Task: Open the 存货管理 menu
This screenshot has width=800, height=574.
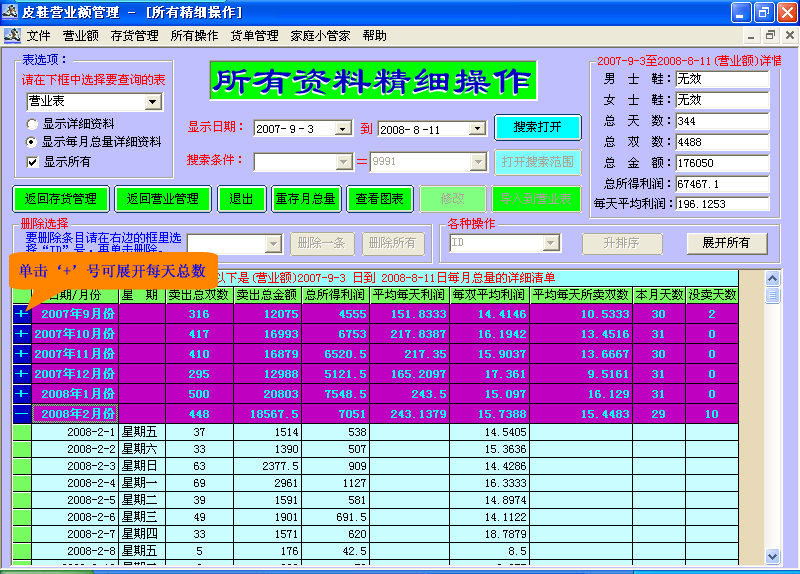Action: pos(135,36)
